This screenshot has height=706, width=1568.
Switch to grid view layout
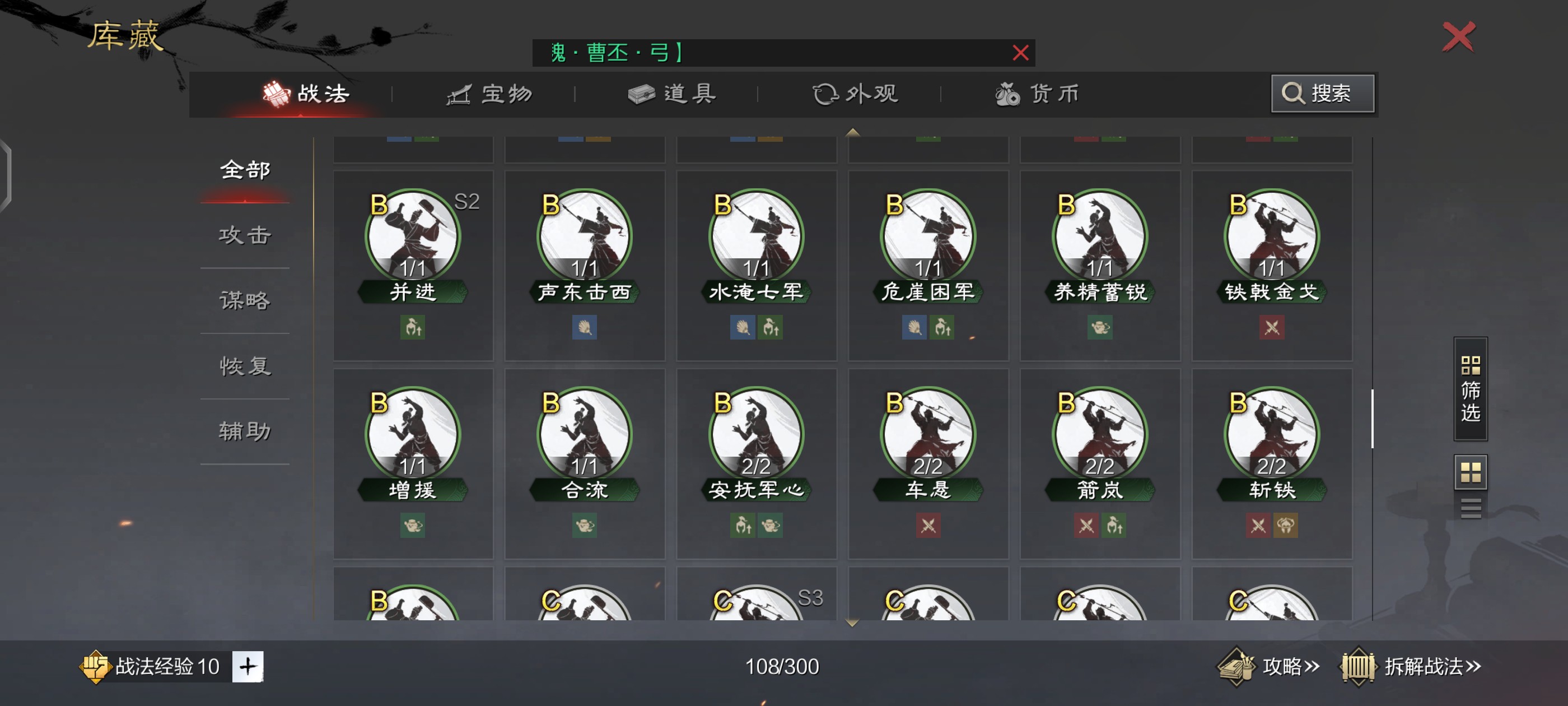click(x=1471, y=472)
